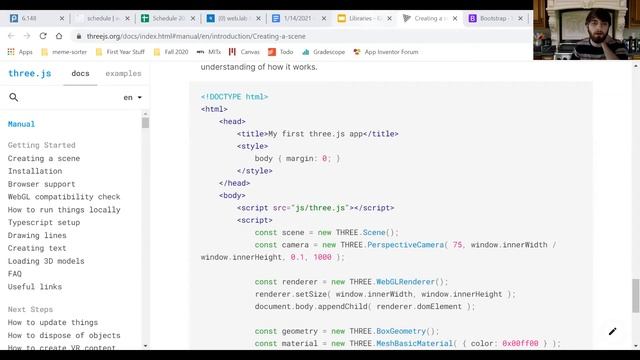Open the Gradescope bookmark
640x360 pixels.
click(x=324, y=52)
